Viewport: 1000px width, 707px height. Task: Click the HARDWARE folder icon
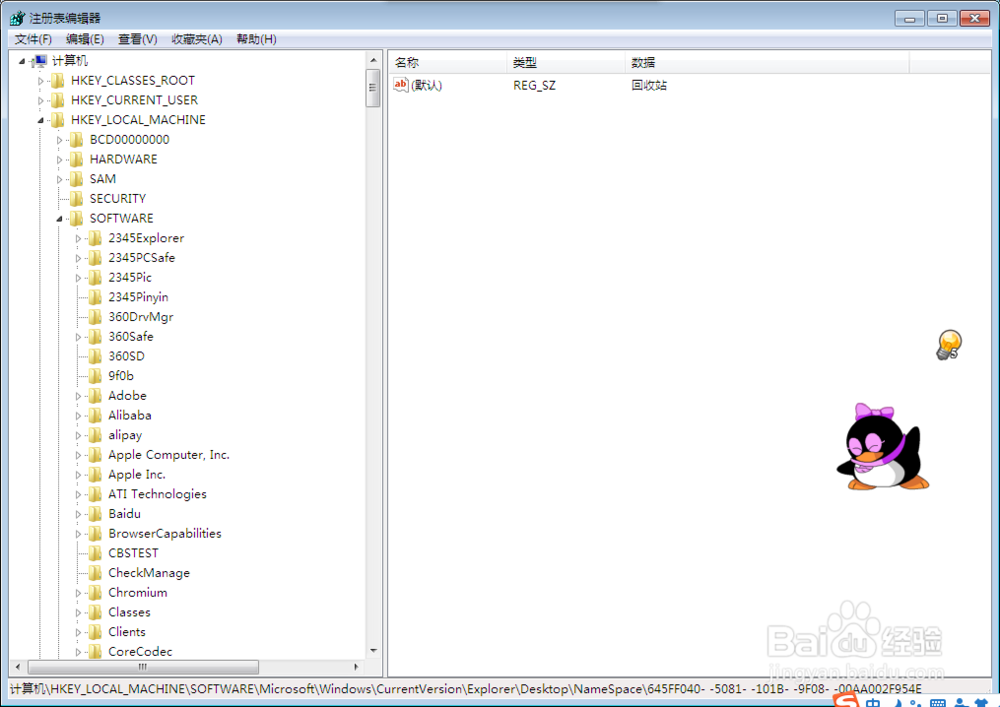77,160
